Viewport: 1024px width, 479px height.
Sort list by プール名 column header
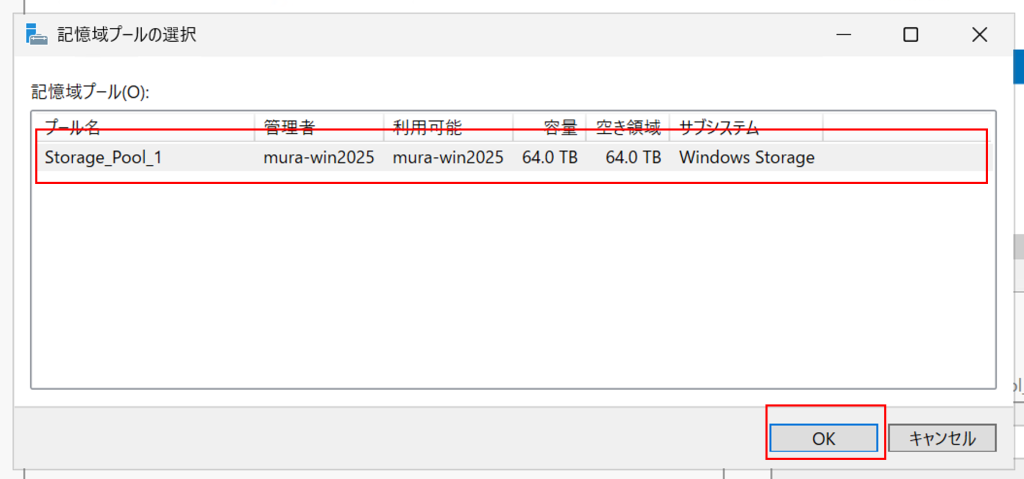[144, 127]
